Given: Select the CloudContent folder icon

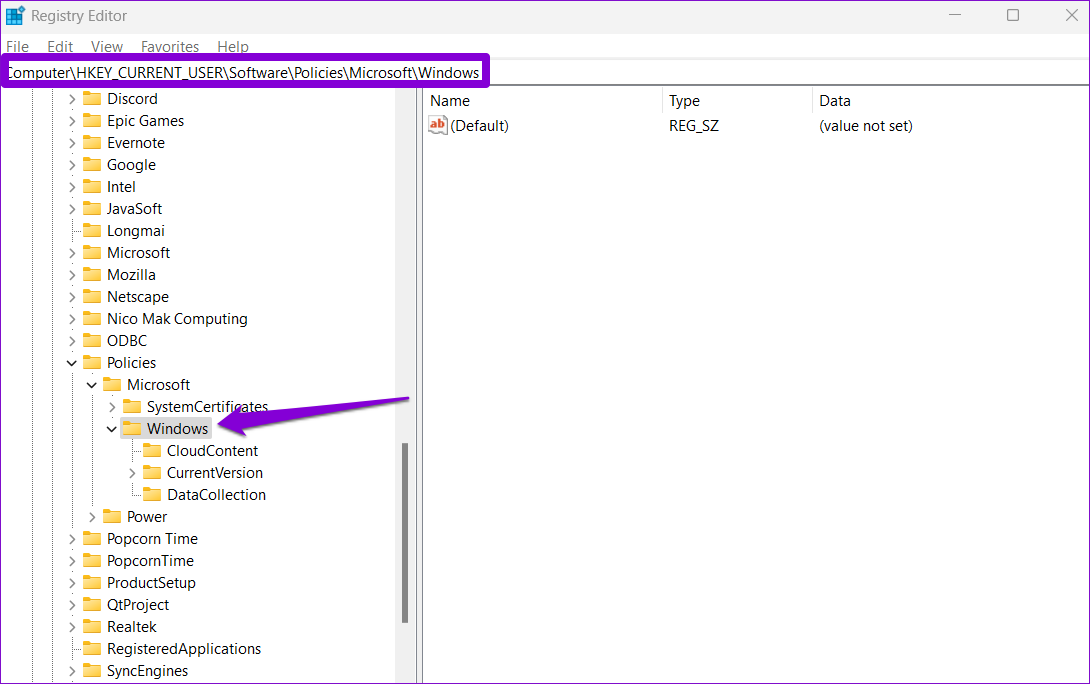Looking at the screenshot, I should (152, 450).
